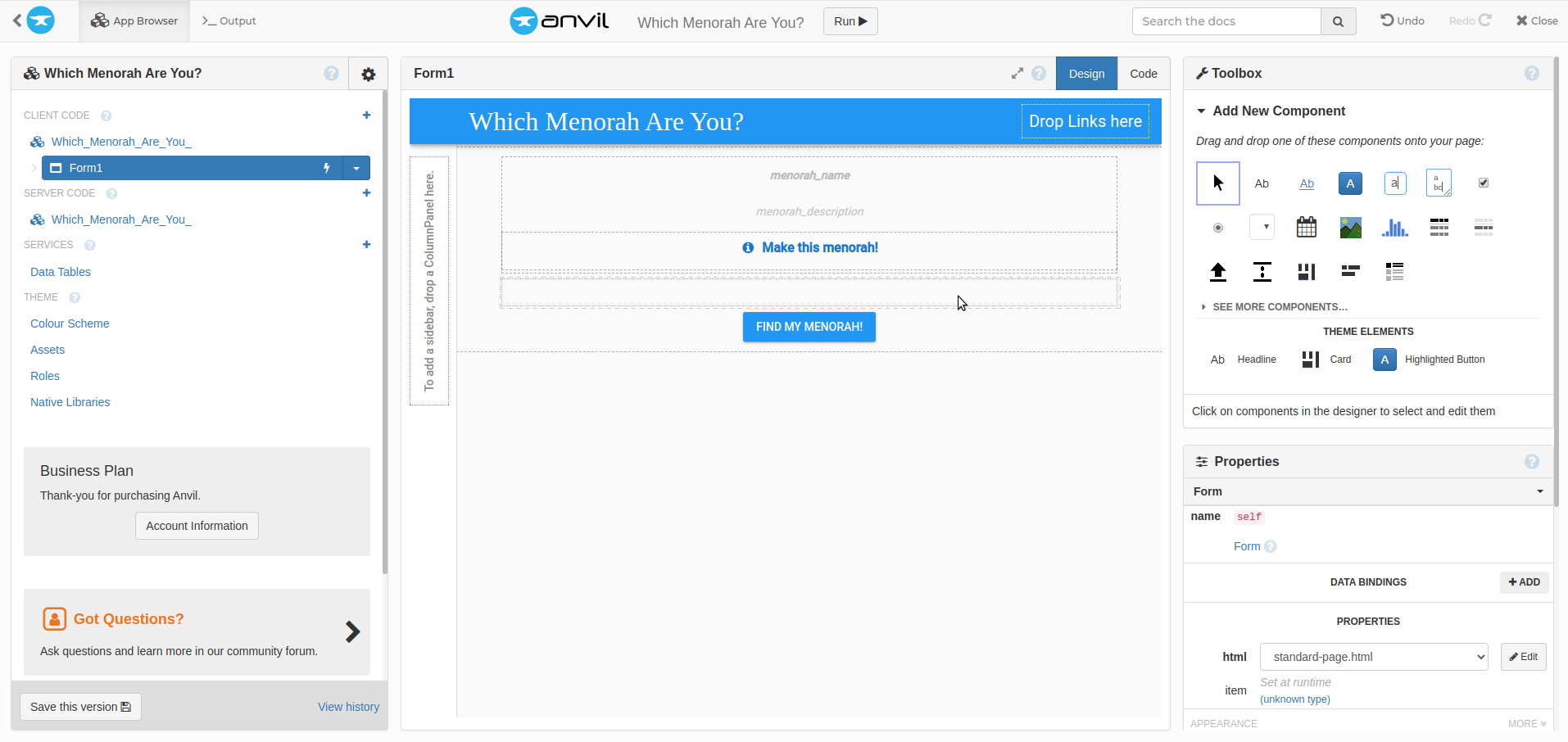
Task: Select the blue Button component icon
Action: pyautogui.click(x=1350, y=183)
